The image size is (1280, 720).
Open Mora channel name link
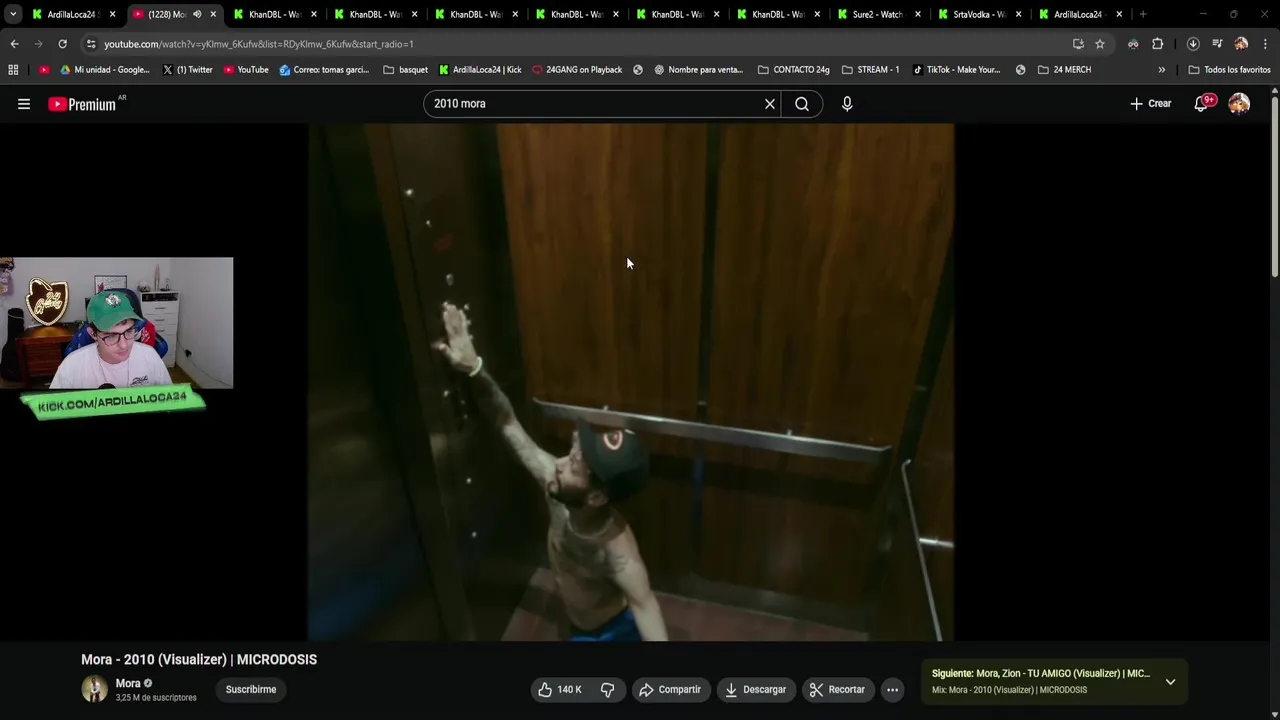128,684
